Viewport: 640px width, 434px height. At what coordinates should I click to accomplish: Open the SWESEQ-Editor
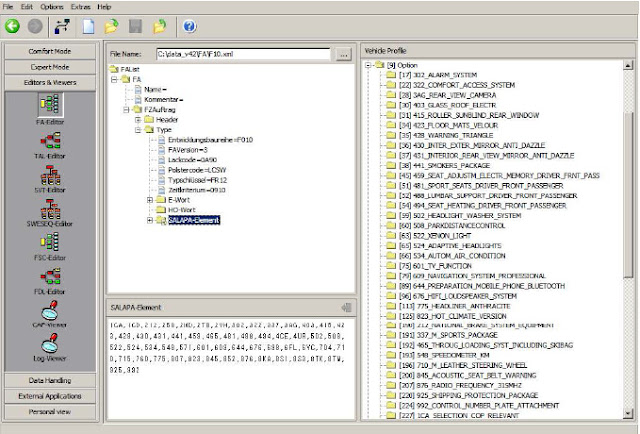[50, 213]
